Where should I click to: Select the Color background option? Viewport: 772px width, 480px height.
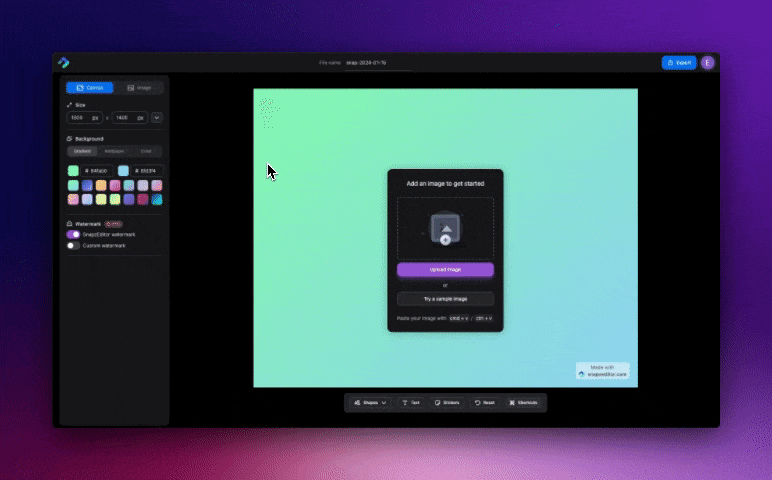pos(146,151)
